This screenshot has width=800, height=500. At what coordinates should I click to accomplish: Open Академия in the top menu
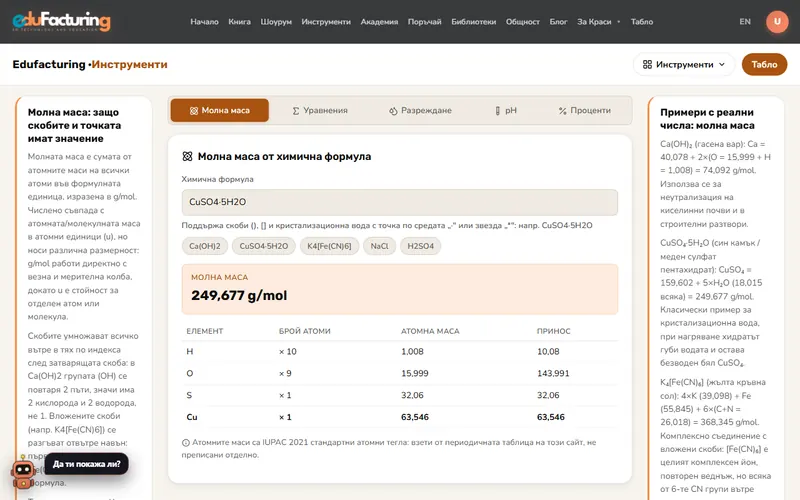point(379,21)
